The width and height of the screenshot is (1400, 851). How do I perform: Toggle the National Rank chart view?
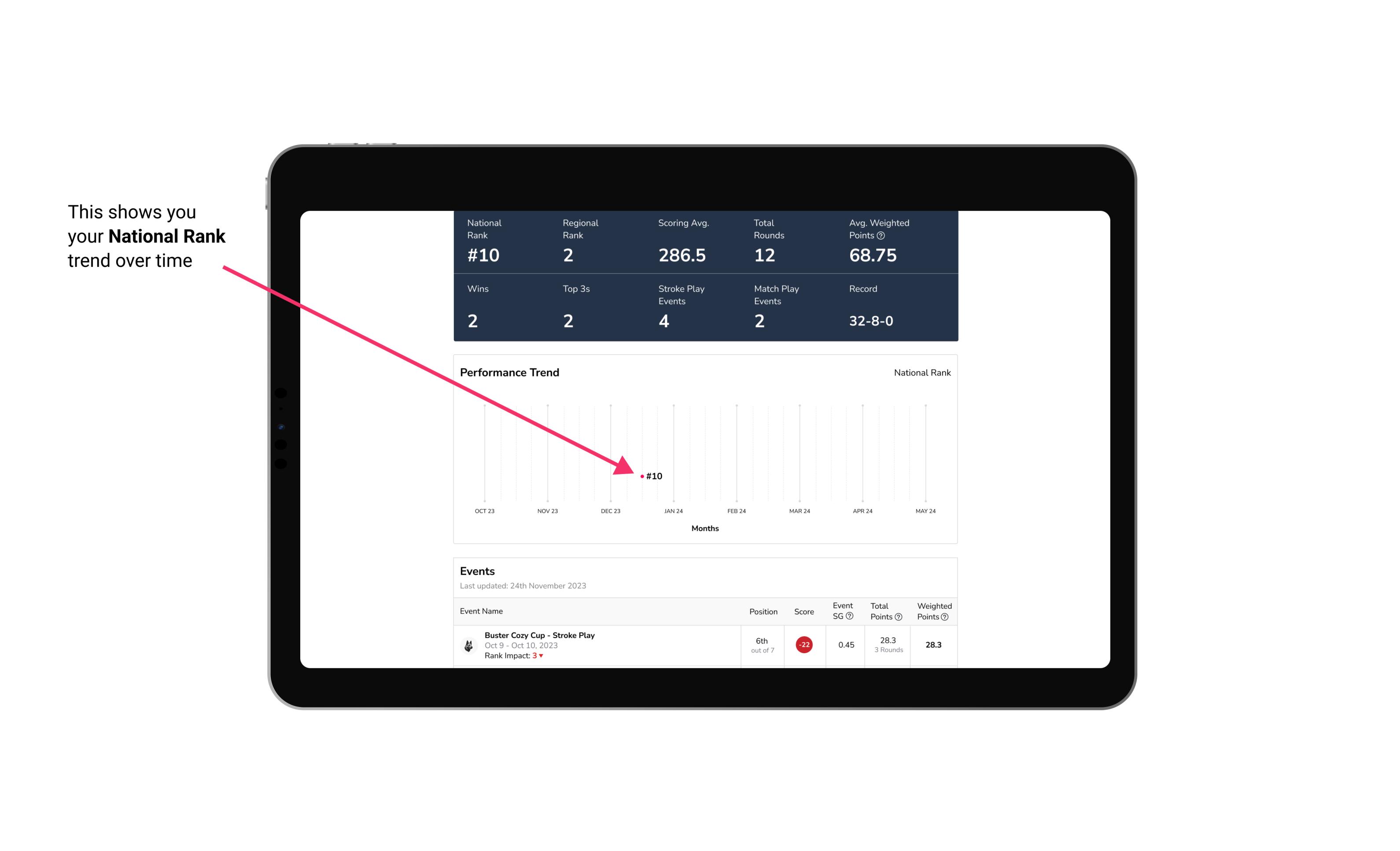click(x=922, y=372)
